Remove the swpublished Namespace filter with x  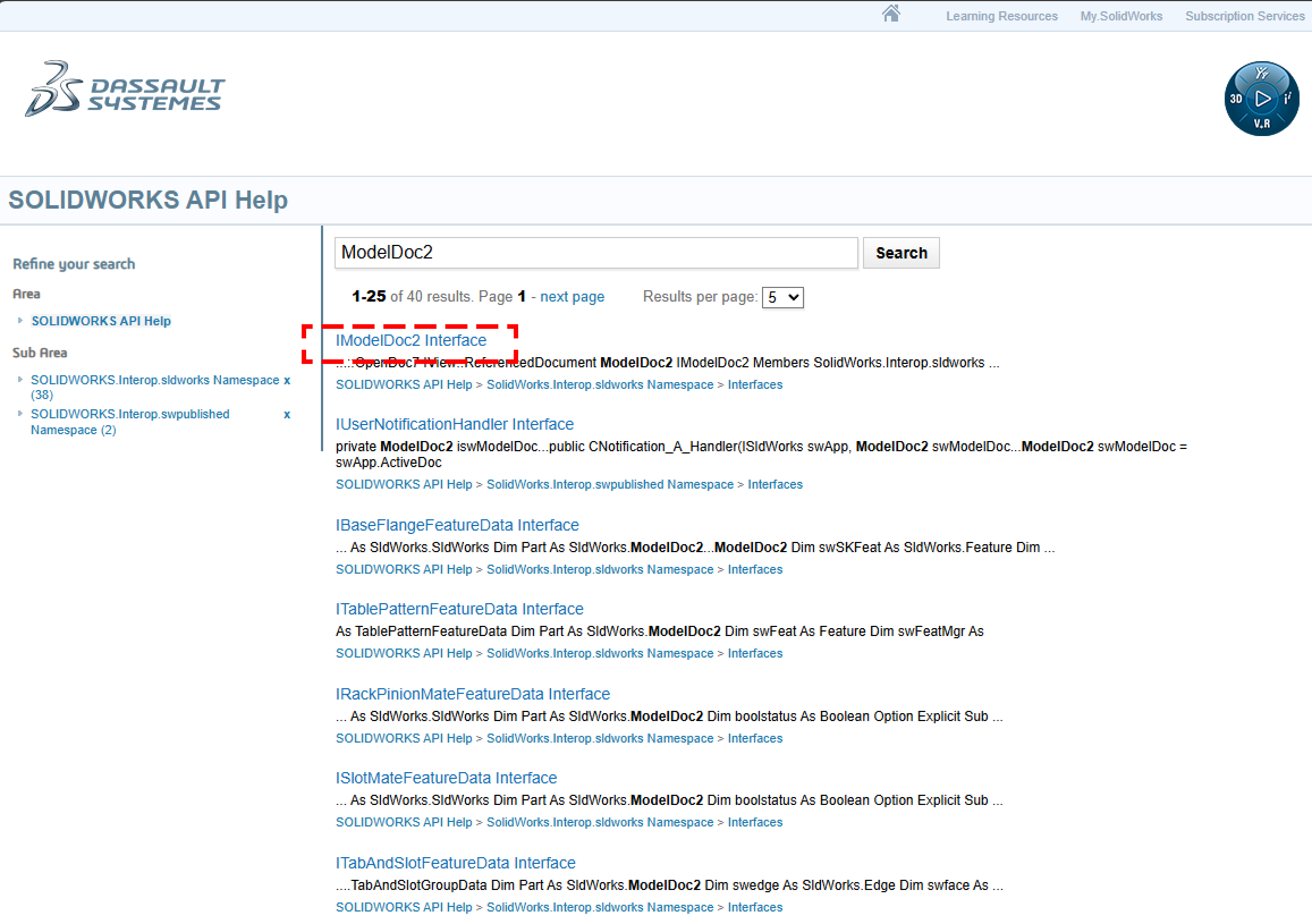pos(287,414)
